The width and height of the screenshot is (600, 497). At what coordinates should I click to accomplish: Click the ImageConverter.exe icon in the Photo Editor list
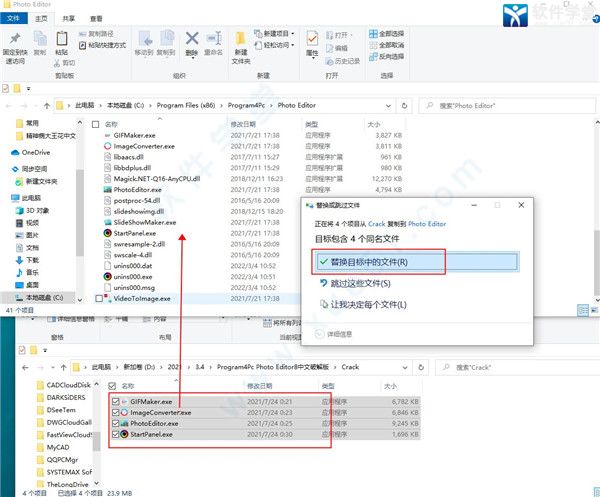click(x=108, y=146)
